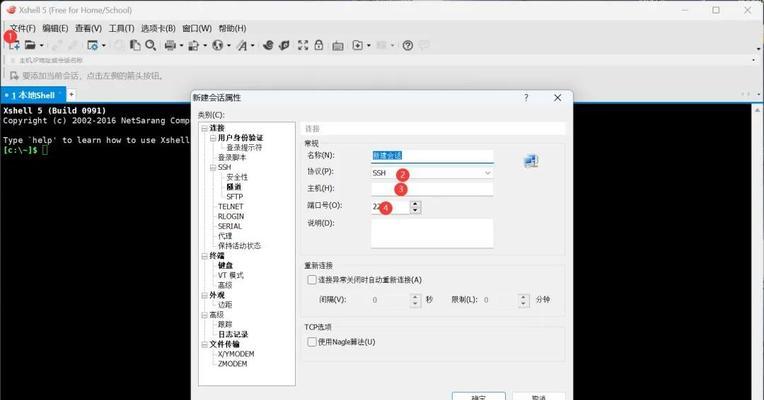Select 登录脚本 in category tree
The height and width of the screenshot is (400, 764).
[x=232, y=157]
